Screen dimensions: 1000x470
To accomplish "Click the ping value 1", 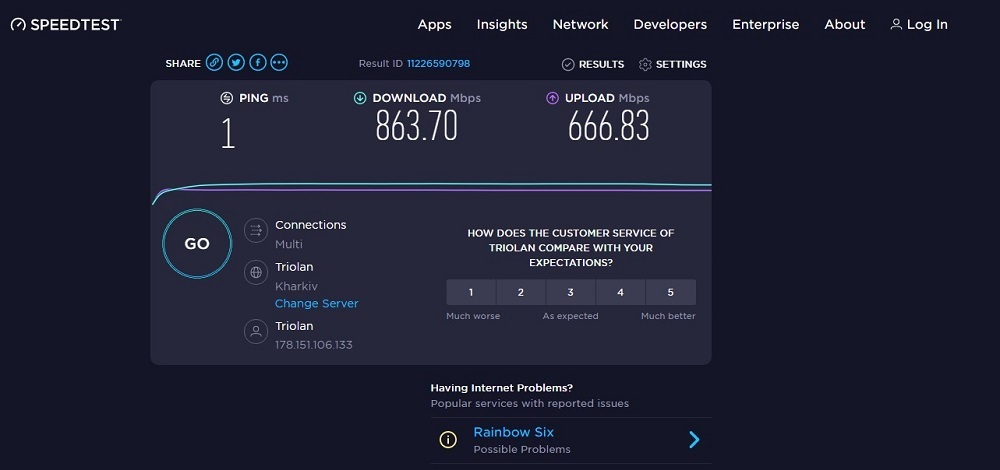I will (x=228, y=135).
